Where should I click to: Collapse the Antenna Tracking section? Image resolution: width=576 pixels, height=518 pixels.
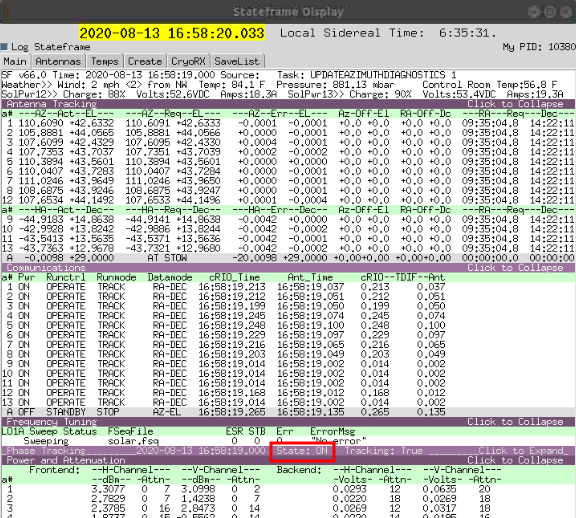pos(515,104)
